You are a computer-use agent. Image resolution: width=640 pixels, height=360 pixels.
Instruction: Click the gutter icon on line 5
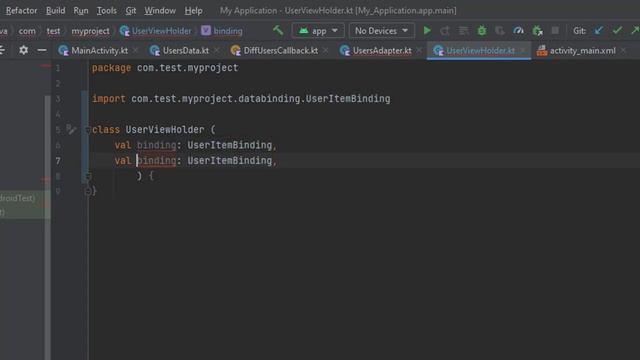point(71,129)
